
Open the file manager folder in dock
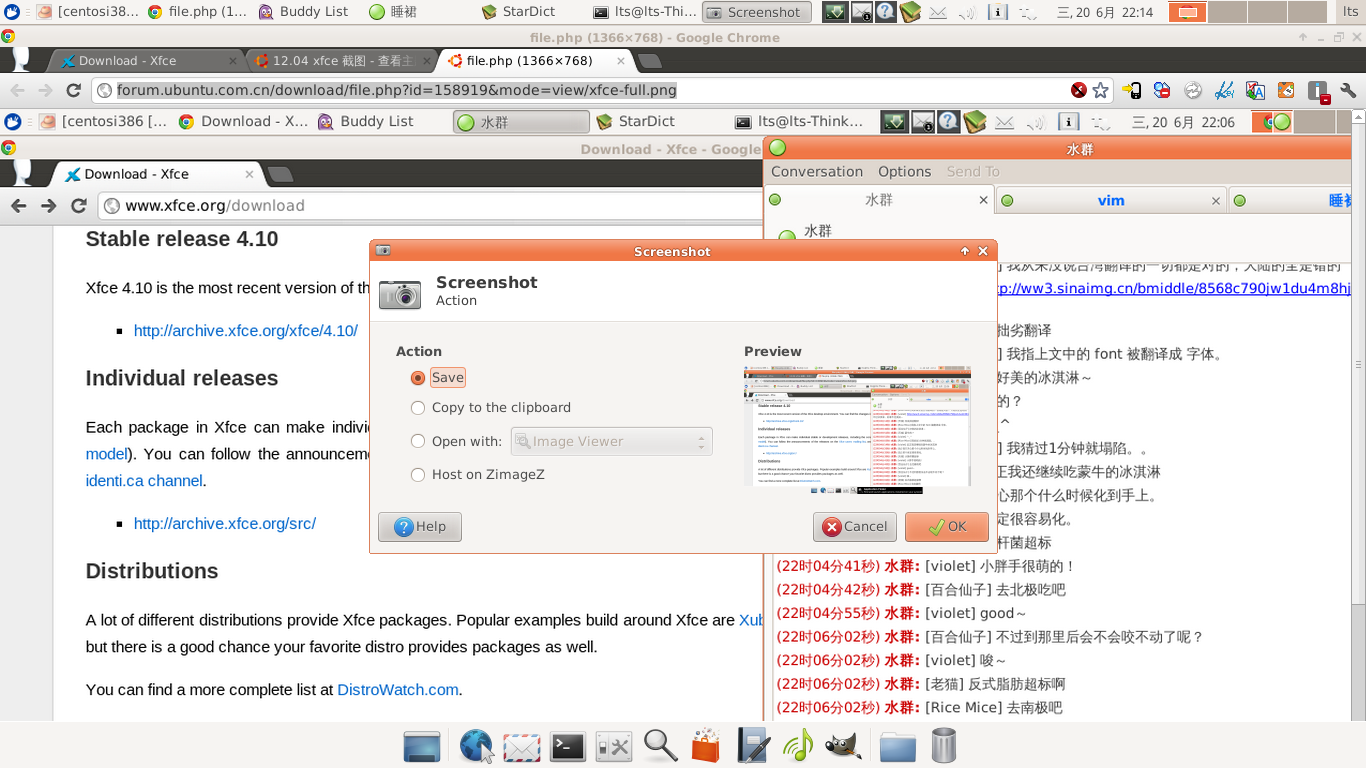[898, 747]
